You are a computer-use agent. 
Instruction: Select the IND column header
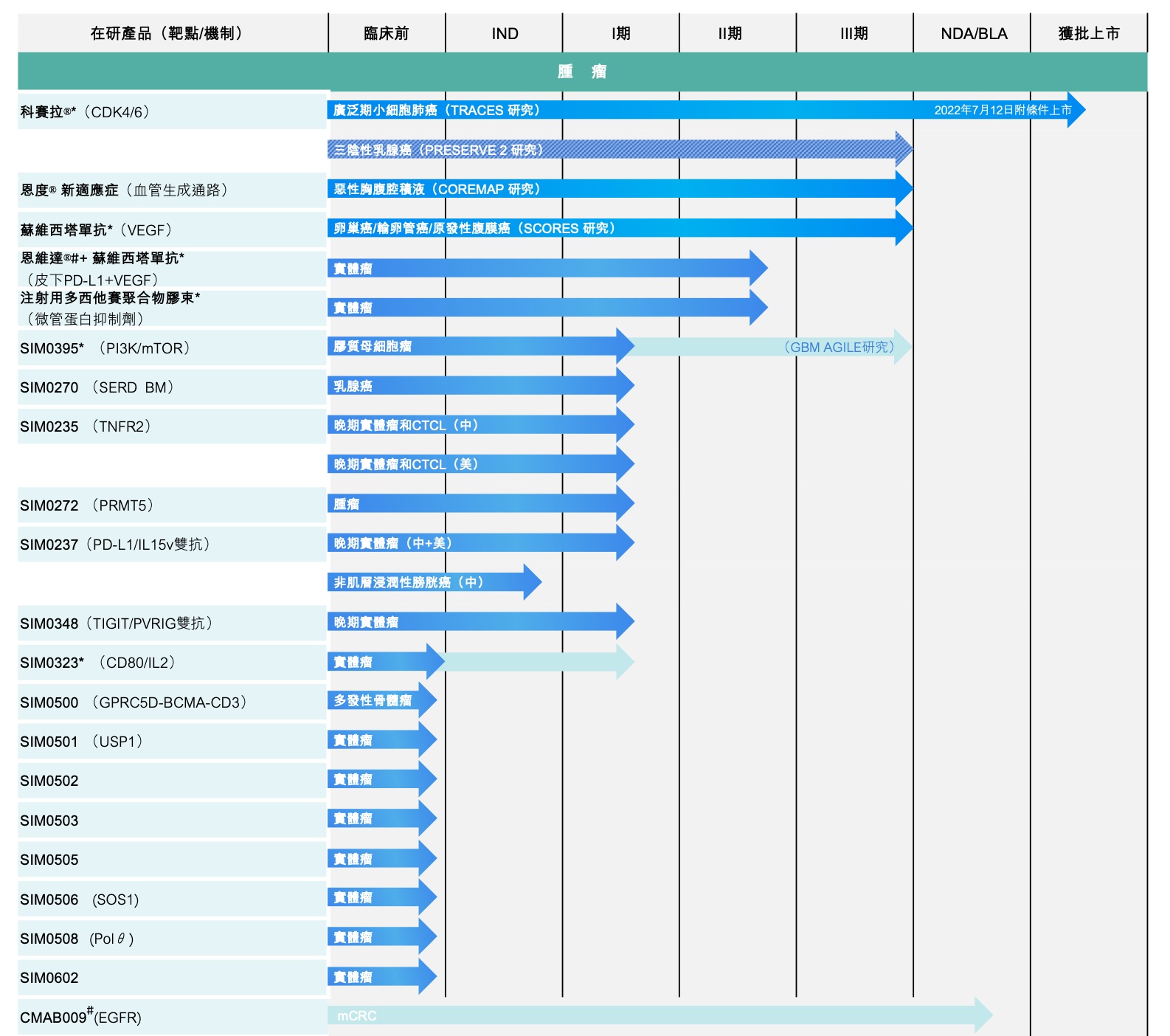(505, 33)
